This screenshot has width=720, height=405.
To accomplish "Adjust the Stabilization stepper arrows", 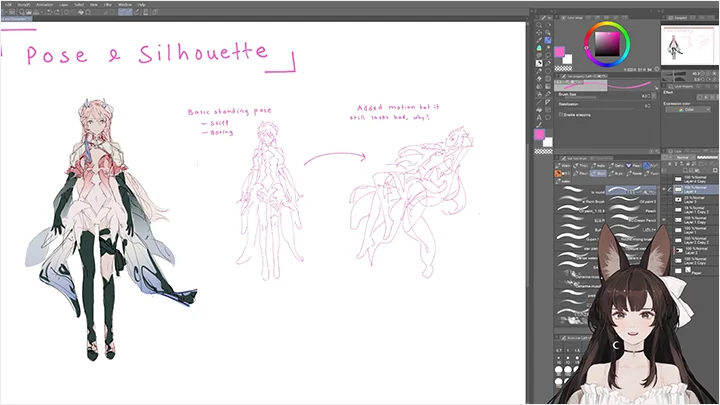I will 649,106.
